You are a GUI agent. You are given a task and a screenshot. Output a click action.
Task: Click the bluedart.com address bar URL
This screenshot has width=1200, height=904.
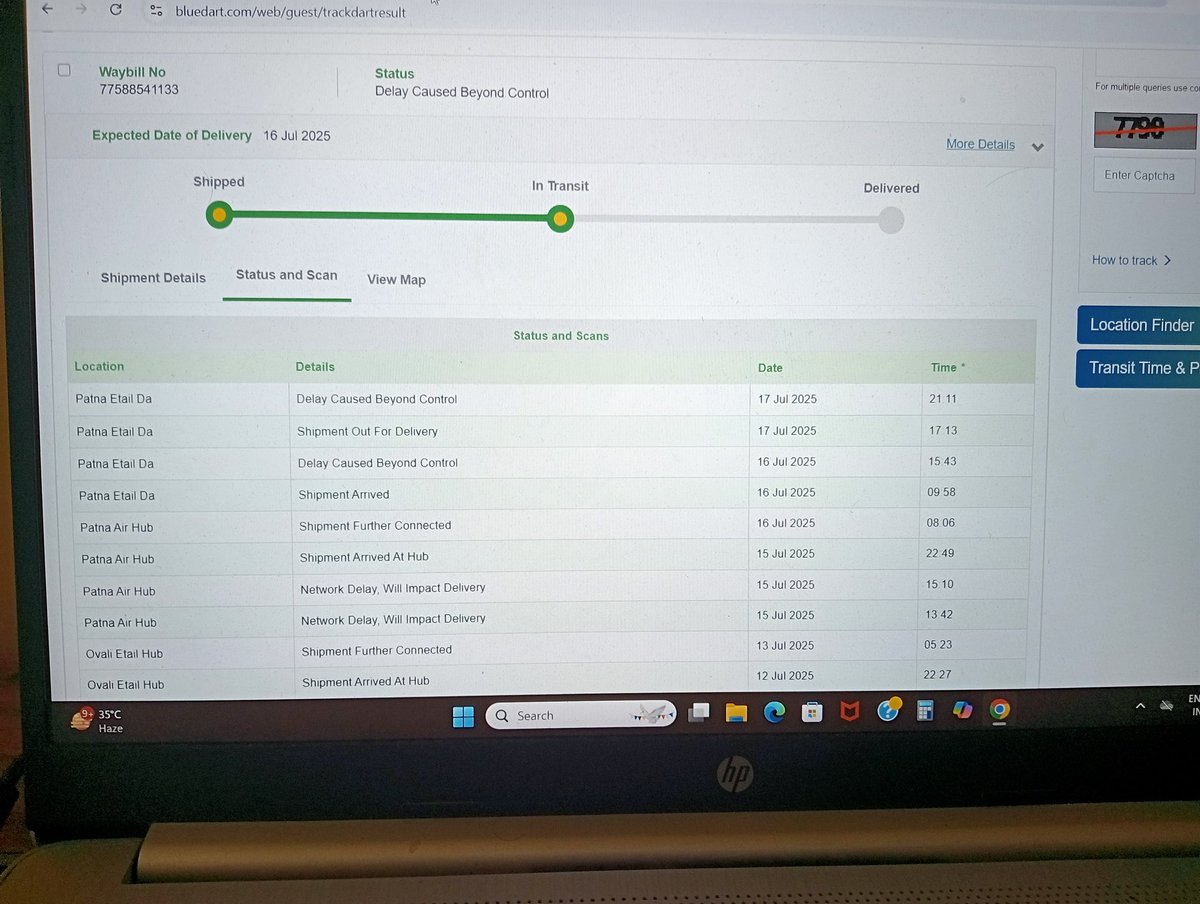(290, 11)
